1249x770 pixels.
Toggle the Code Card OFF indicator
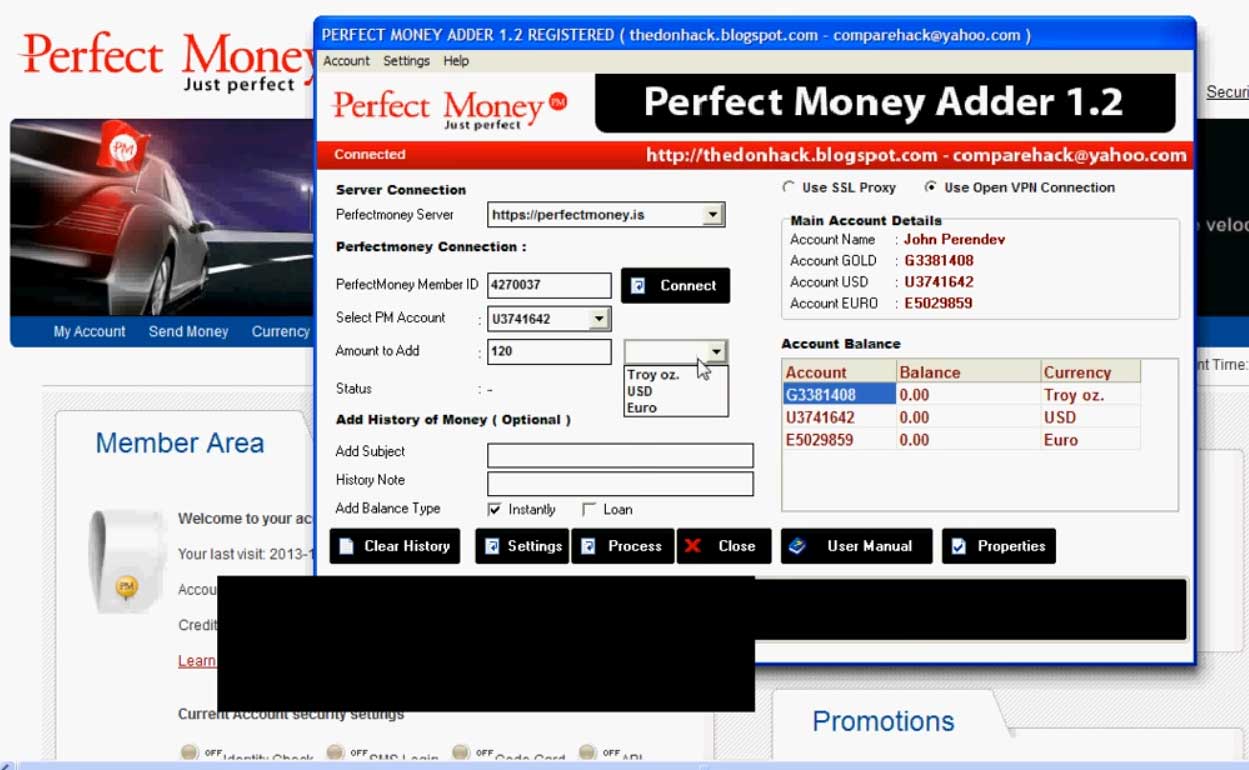pos(461,752)
